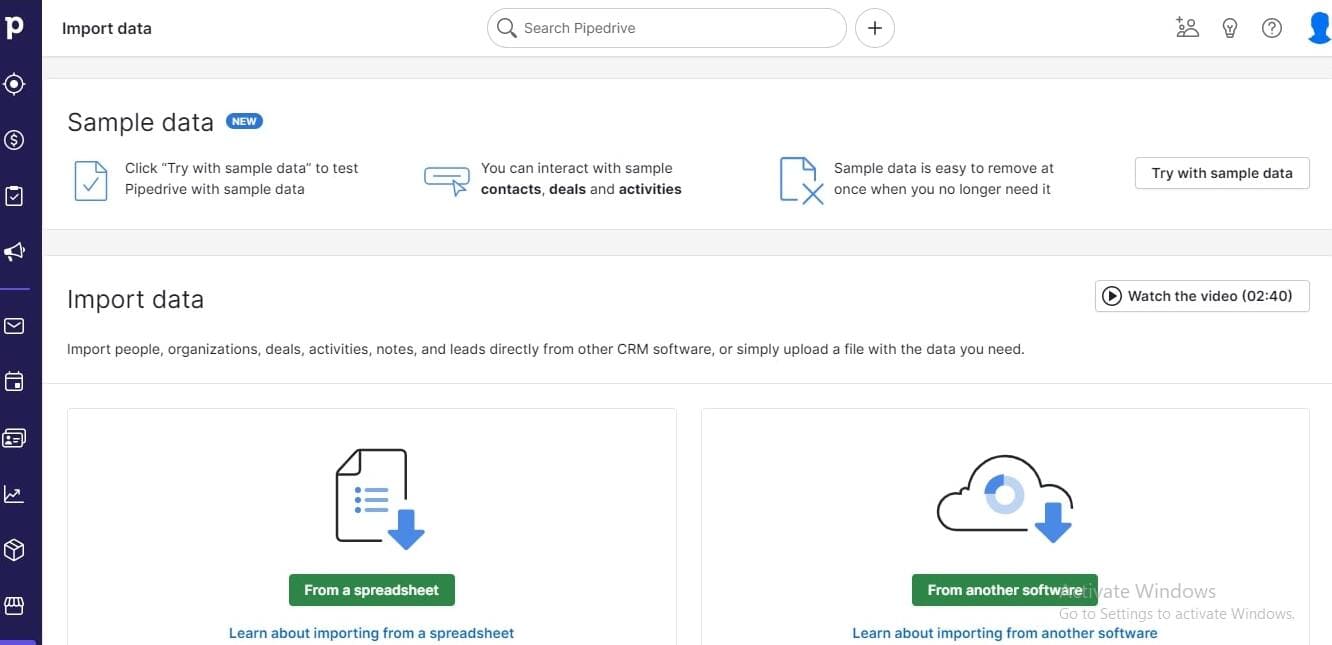The width and height of the screenshot is (1332, 645).
Task: Open the sales assistant lightbulb icon
Action: point(1230,28)
